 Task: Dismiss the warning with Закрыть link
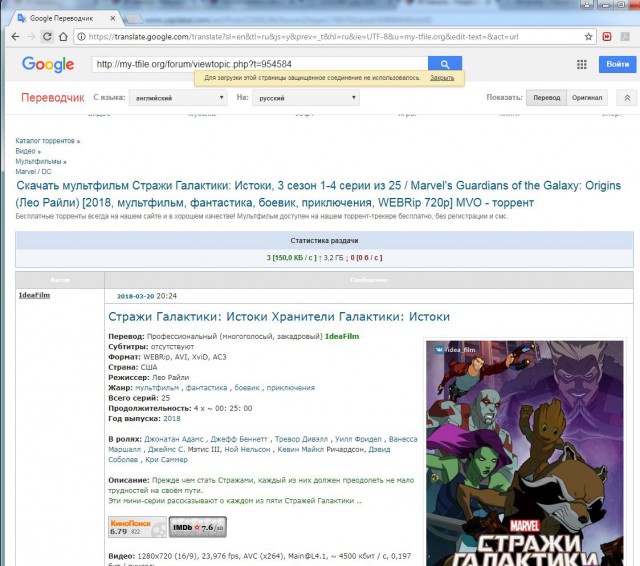pos(442,78)
